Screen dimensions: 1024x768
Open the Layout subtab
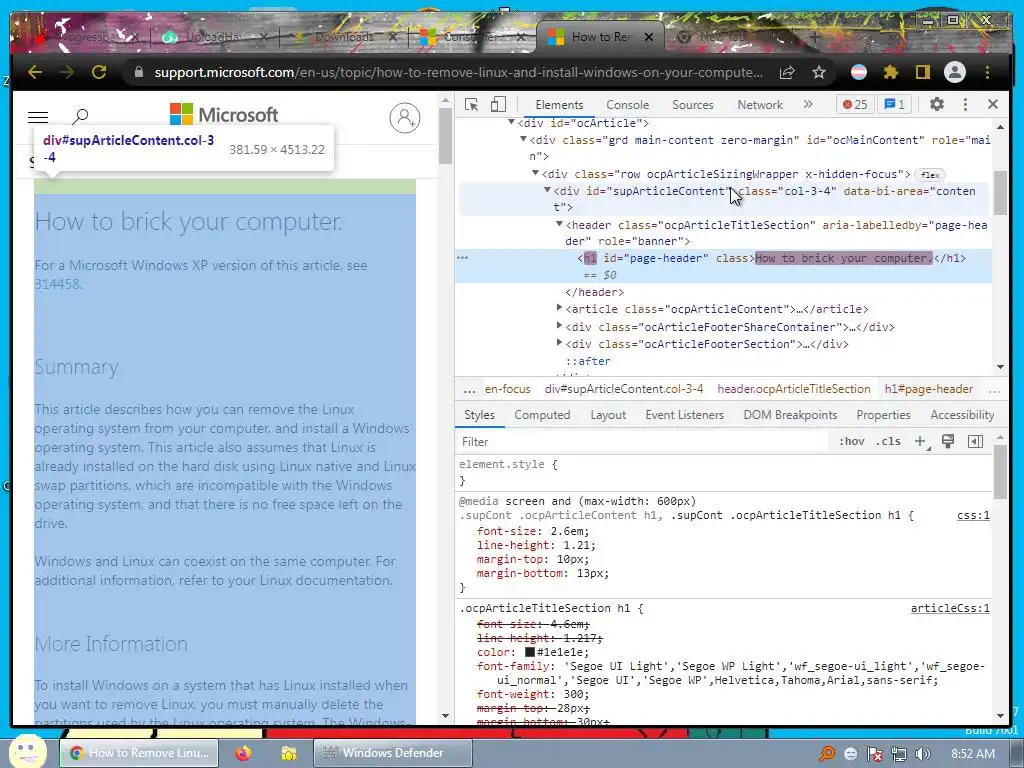608,415
